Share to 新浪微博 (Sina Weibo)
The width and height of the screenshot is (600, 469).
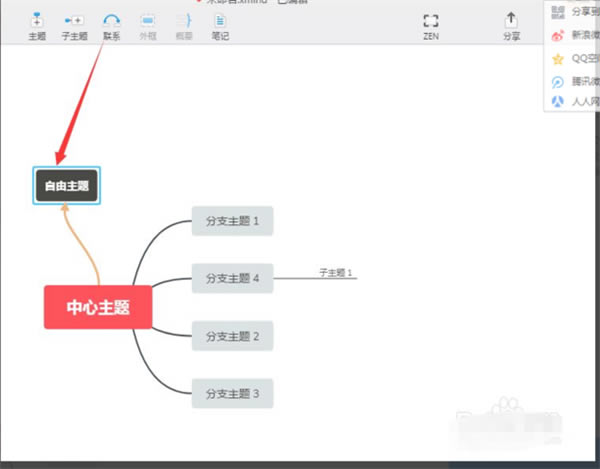pyautogui.click(x=572, y=35)
